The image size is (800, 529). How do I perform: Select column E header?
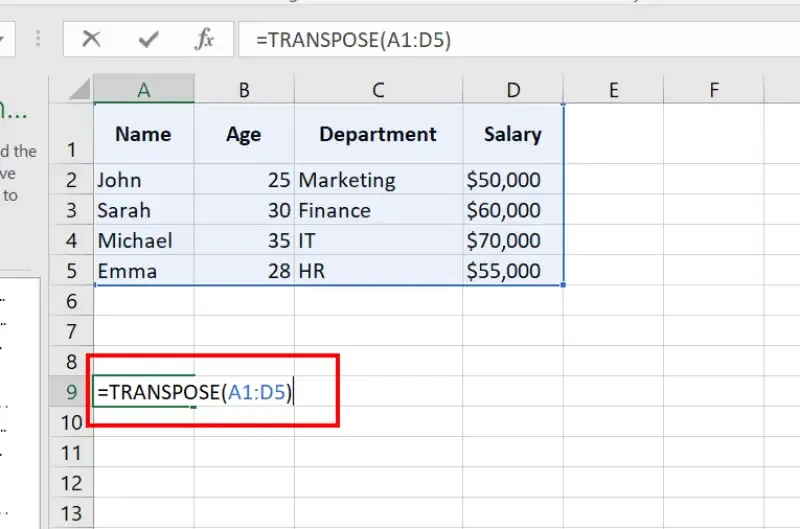pos(614,89)
